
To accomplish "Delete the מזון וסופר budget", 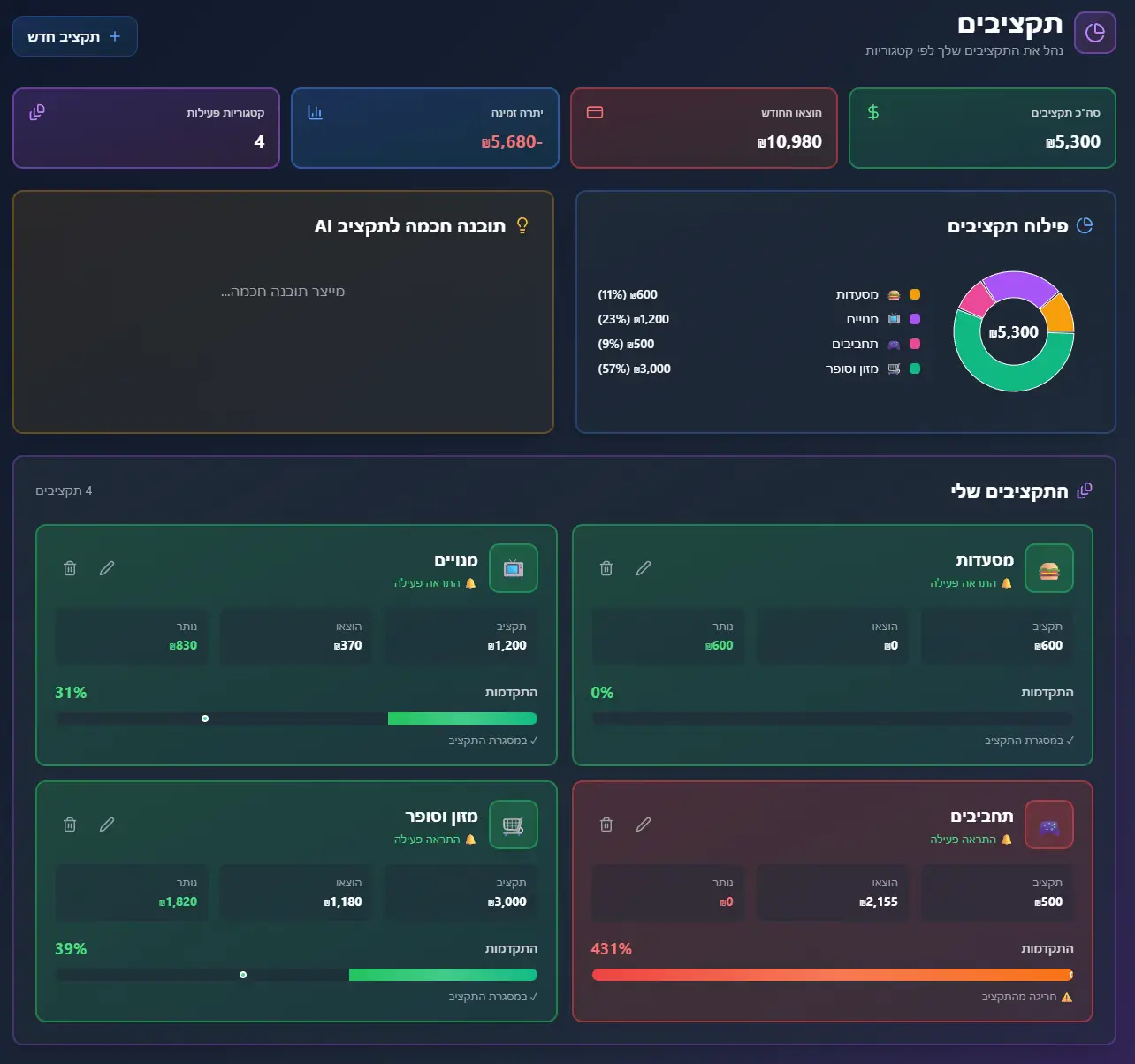I will coord(70,825).
